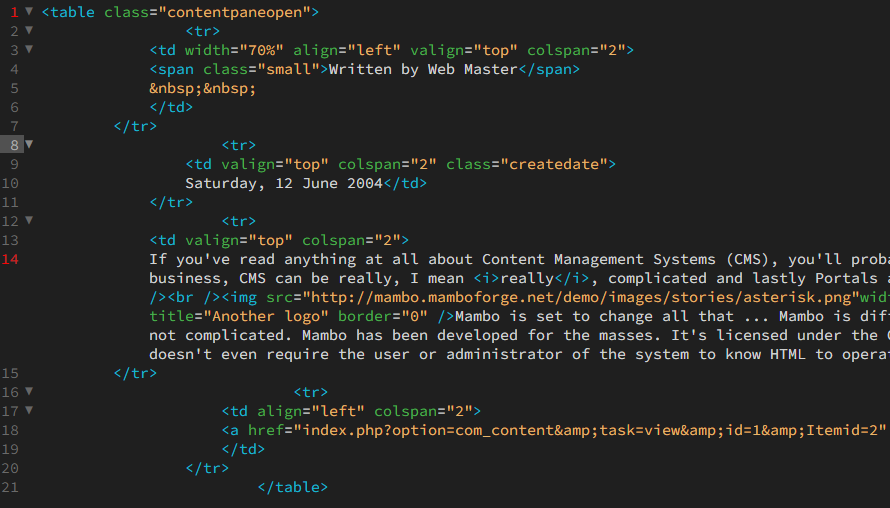Click the mamboforge asterisk.png image URL

point(581,297)
